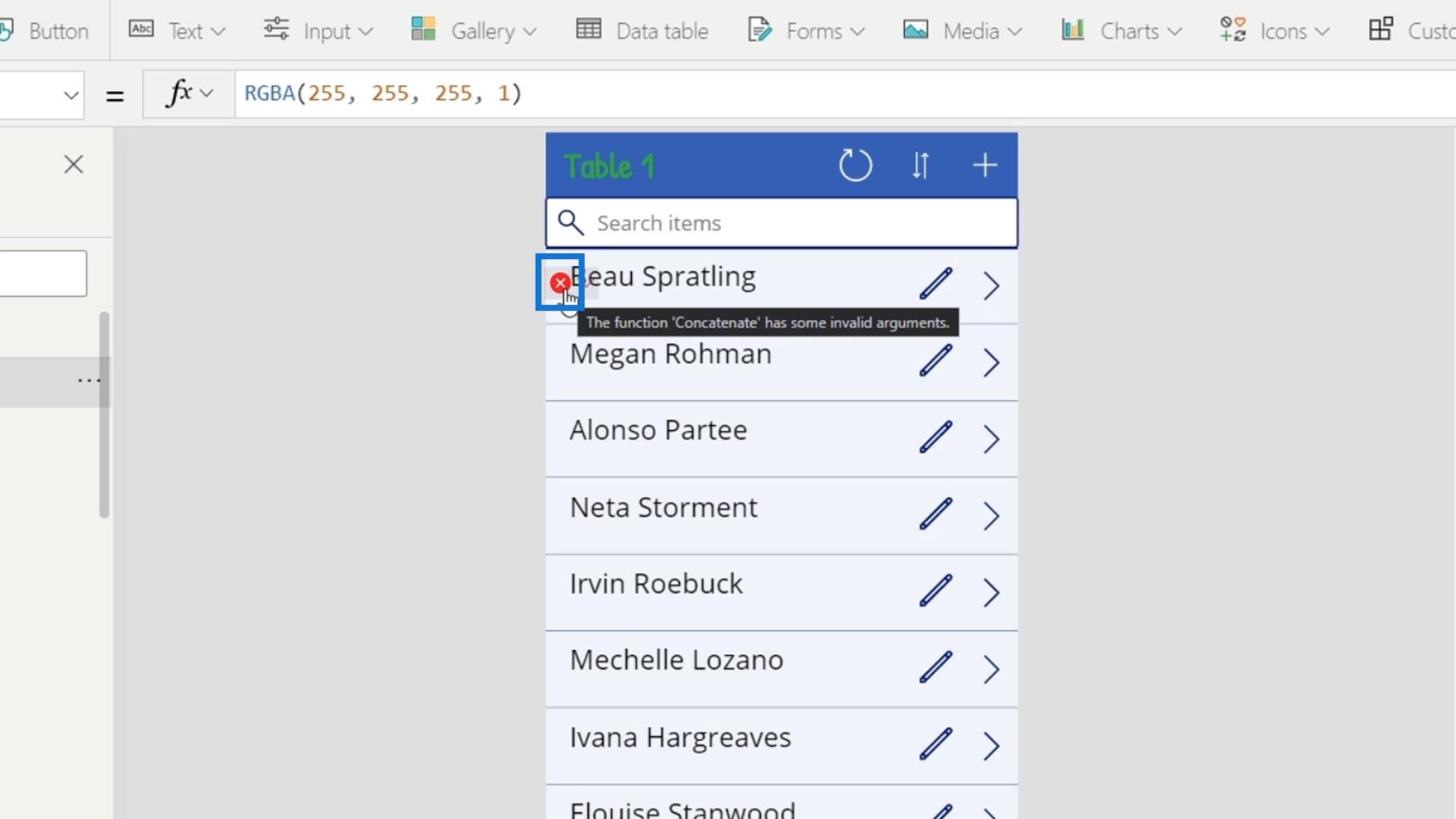Click the sort icon in app header
The width and height of the screenshot is (1456, 819).
click(920, 165)
